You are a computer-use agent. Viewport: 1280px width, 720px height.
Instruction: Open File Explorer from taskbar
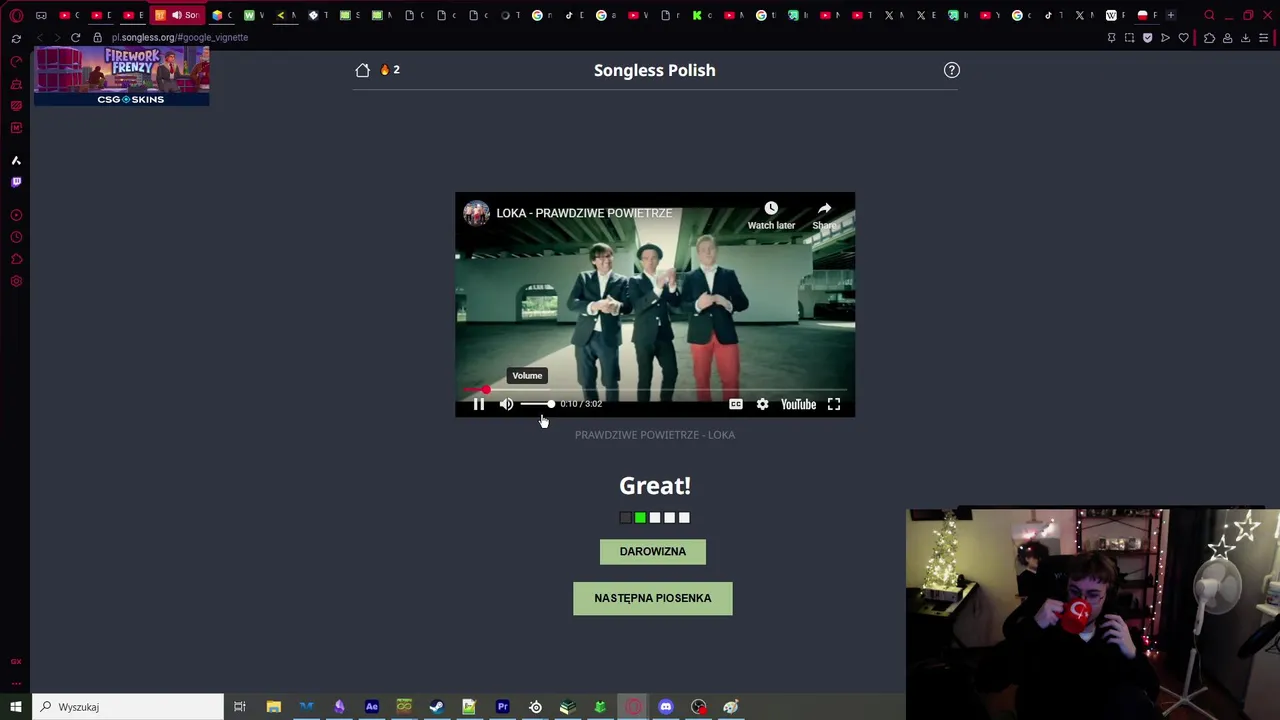click(273, 707)
